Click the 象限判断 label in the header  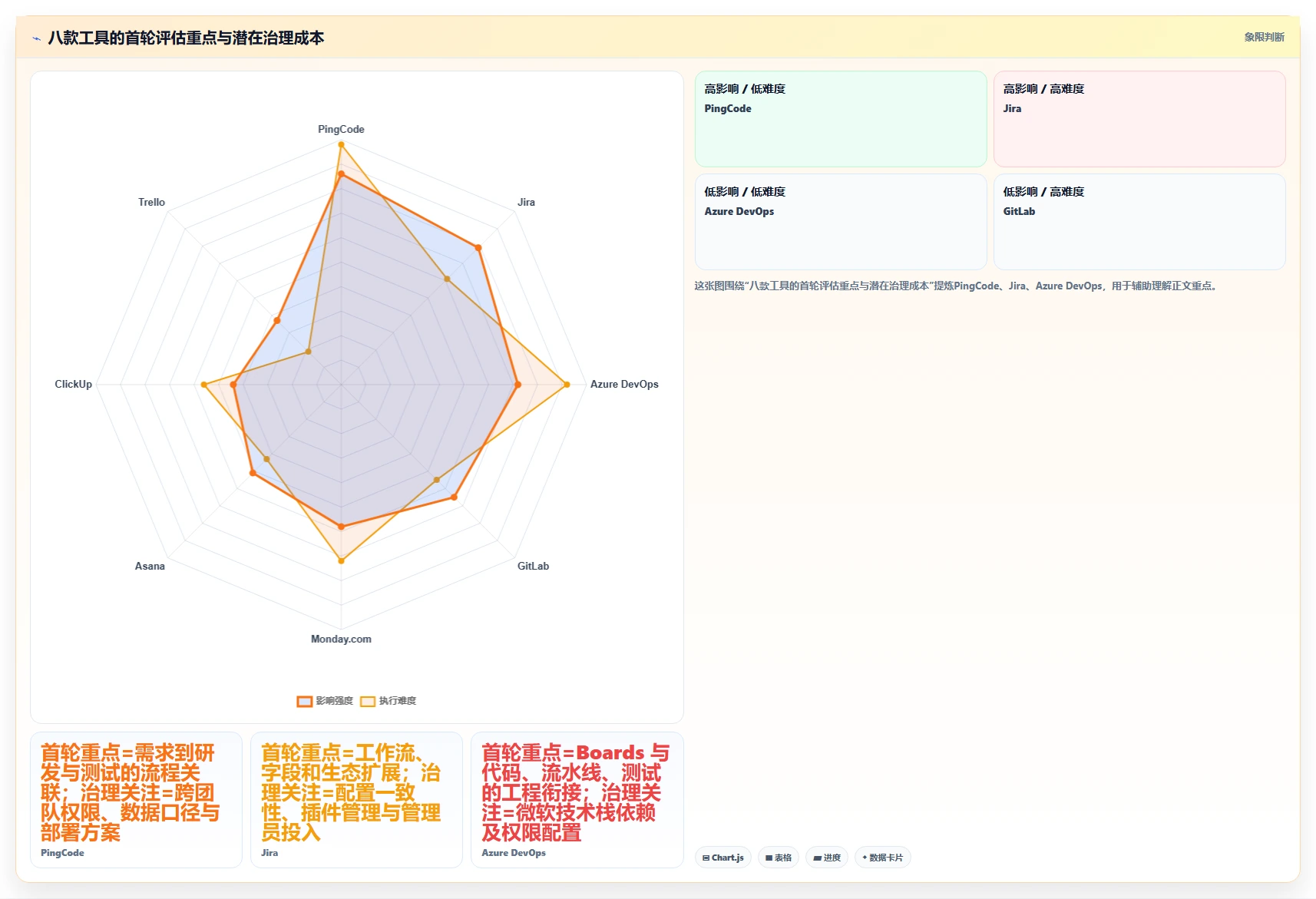[1264, 37]
